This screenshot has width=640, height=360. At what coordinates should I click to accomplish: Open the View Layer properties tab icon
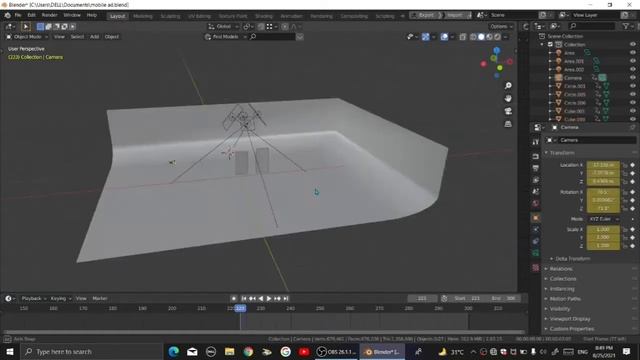click(536, 180)
